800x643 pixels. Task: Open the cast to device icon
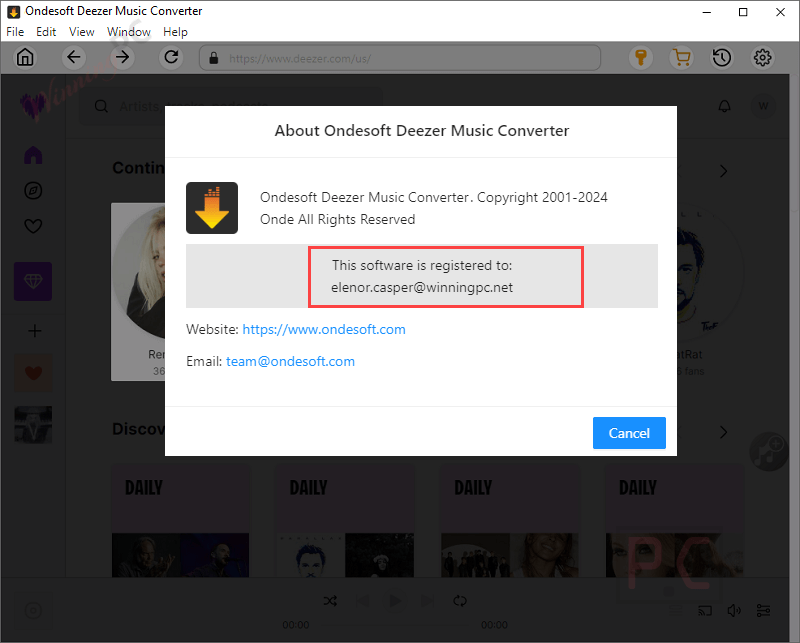click(705, 610)
